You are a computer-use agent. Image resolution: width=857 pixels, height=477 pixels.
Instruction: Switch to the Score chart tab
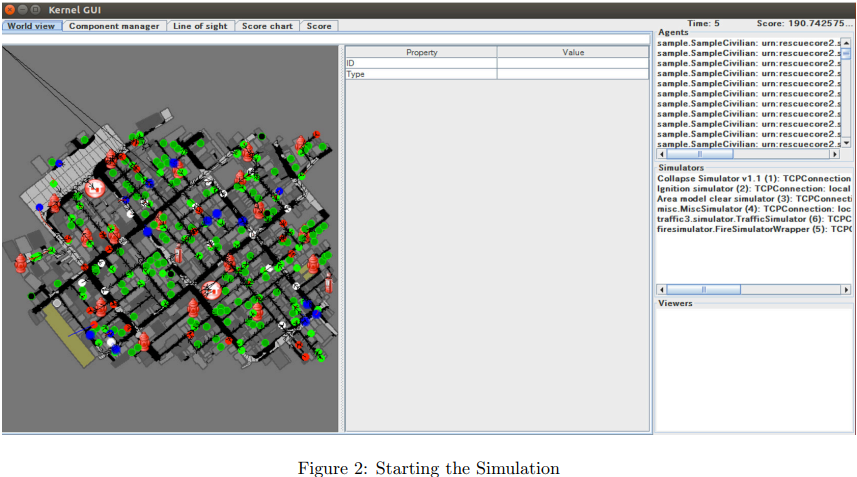click(x=267, y=26)
